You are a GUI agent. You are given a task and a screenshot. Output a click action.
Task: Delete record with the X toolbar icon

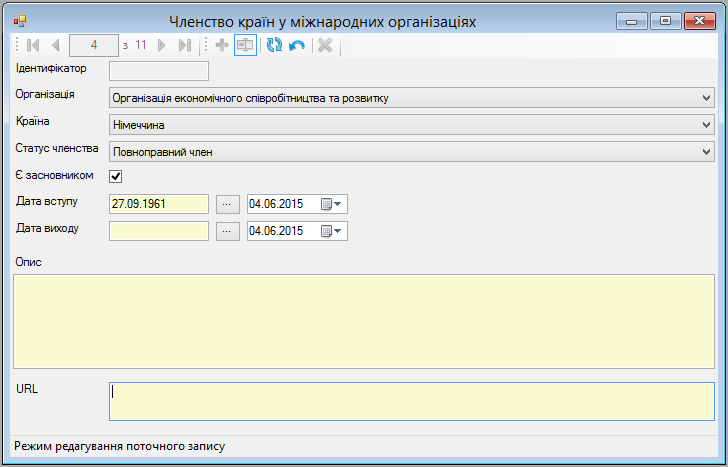pos(325,45)
